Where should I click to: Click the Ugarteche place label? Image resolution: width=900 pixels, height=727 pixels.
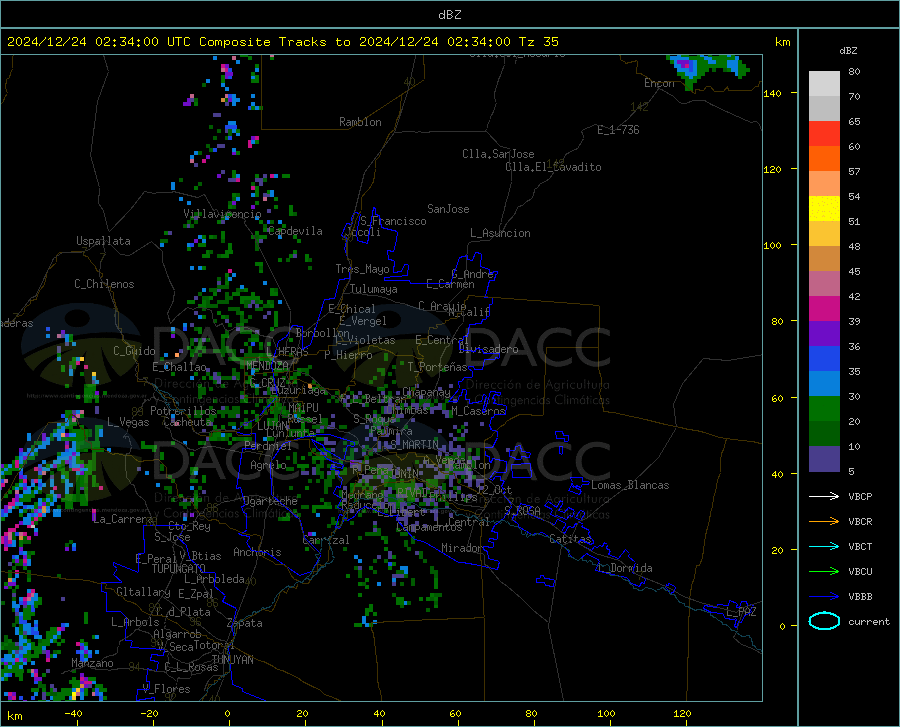click(270, 501)
